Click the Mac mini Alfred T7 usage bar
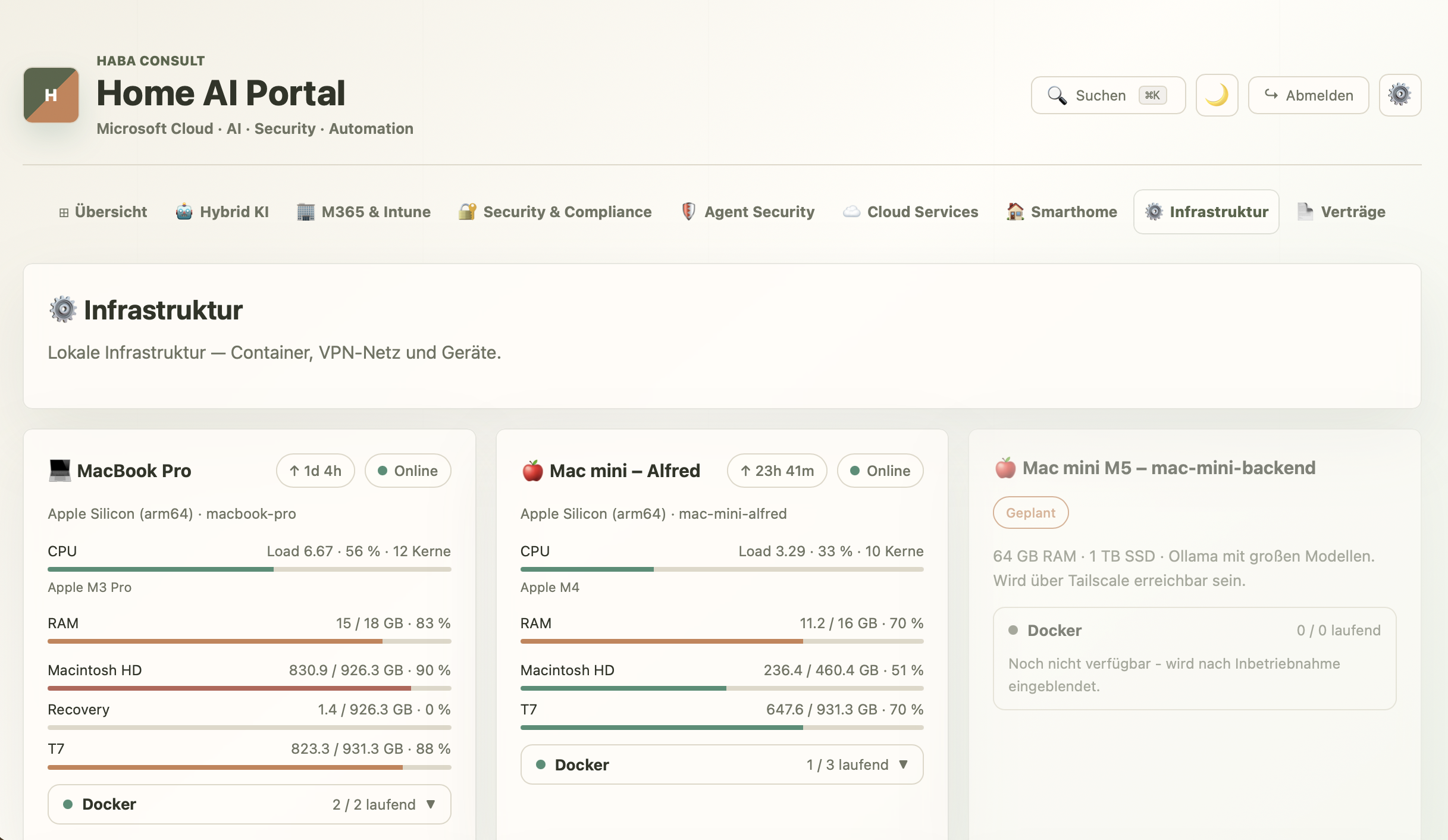 click(x=722, y=728)
